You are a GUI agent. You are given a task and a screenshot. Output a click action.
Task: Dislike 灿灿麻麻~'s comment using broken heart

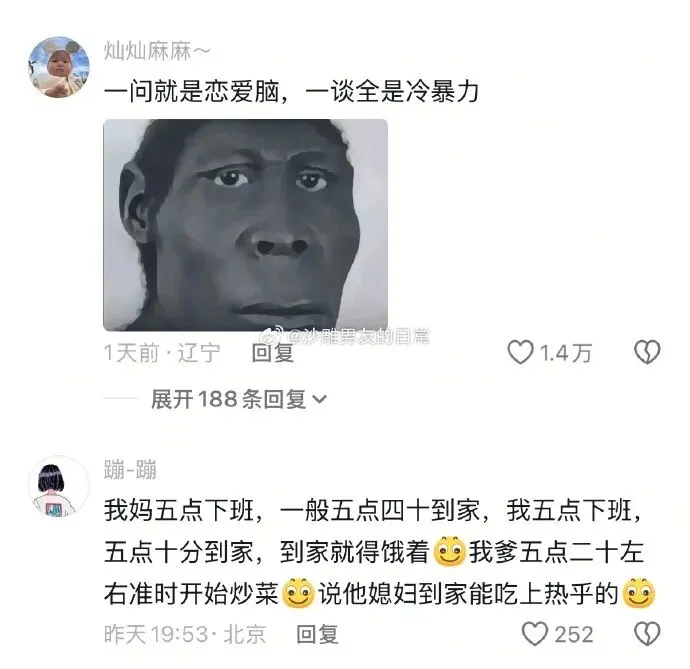[x=647, y=353]
